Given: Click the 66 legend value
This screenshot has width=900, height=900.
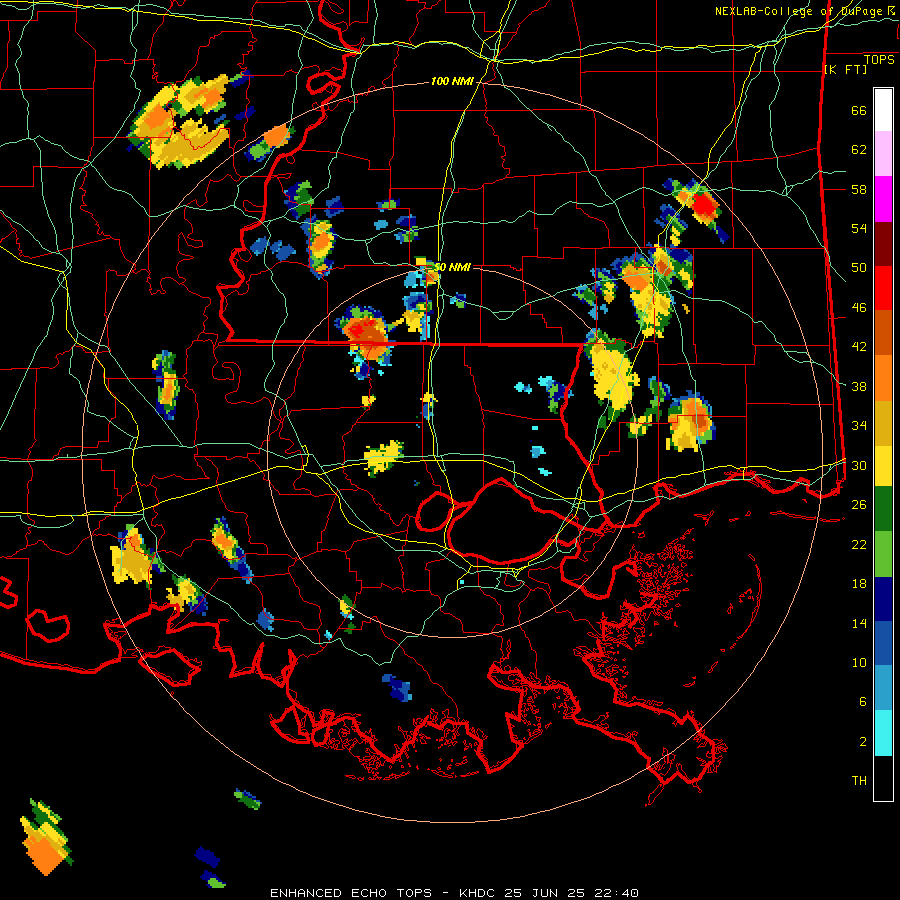Looking at the screenshot, I should (x=859, y=110).
